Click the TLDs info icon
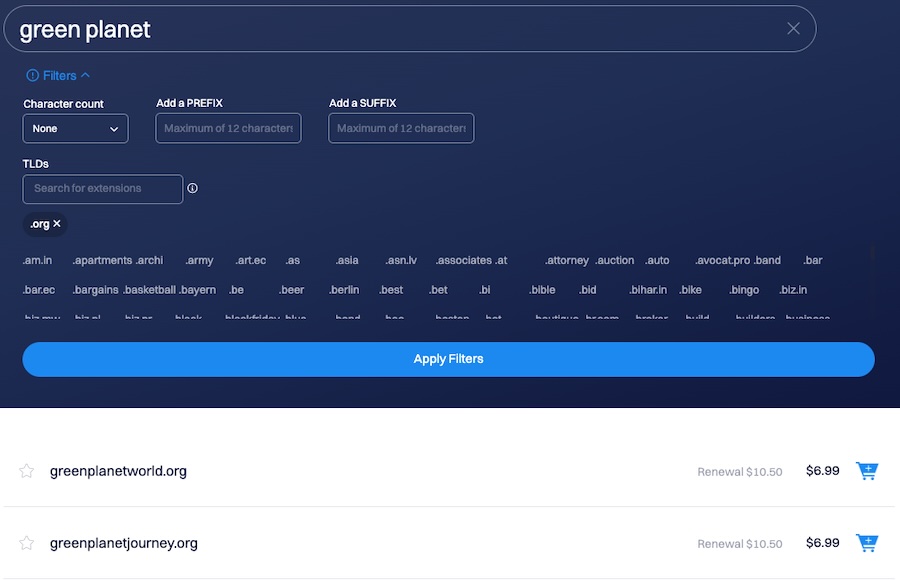 (193, 188)
